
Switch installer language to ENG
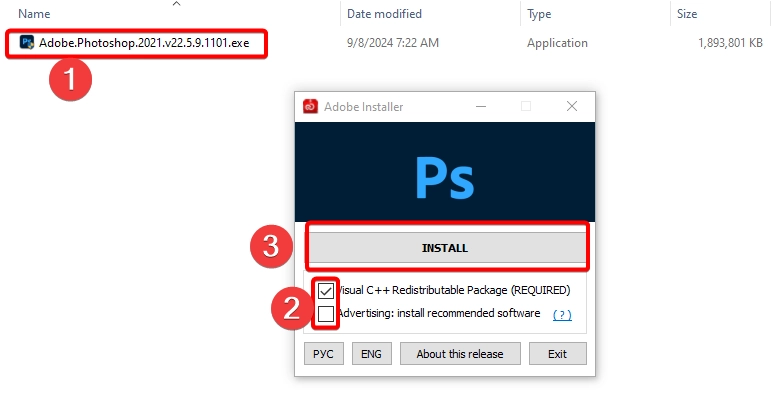pos(372,354)
